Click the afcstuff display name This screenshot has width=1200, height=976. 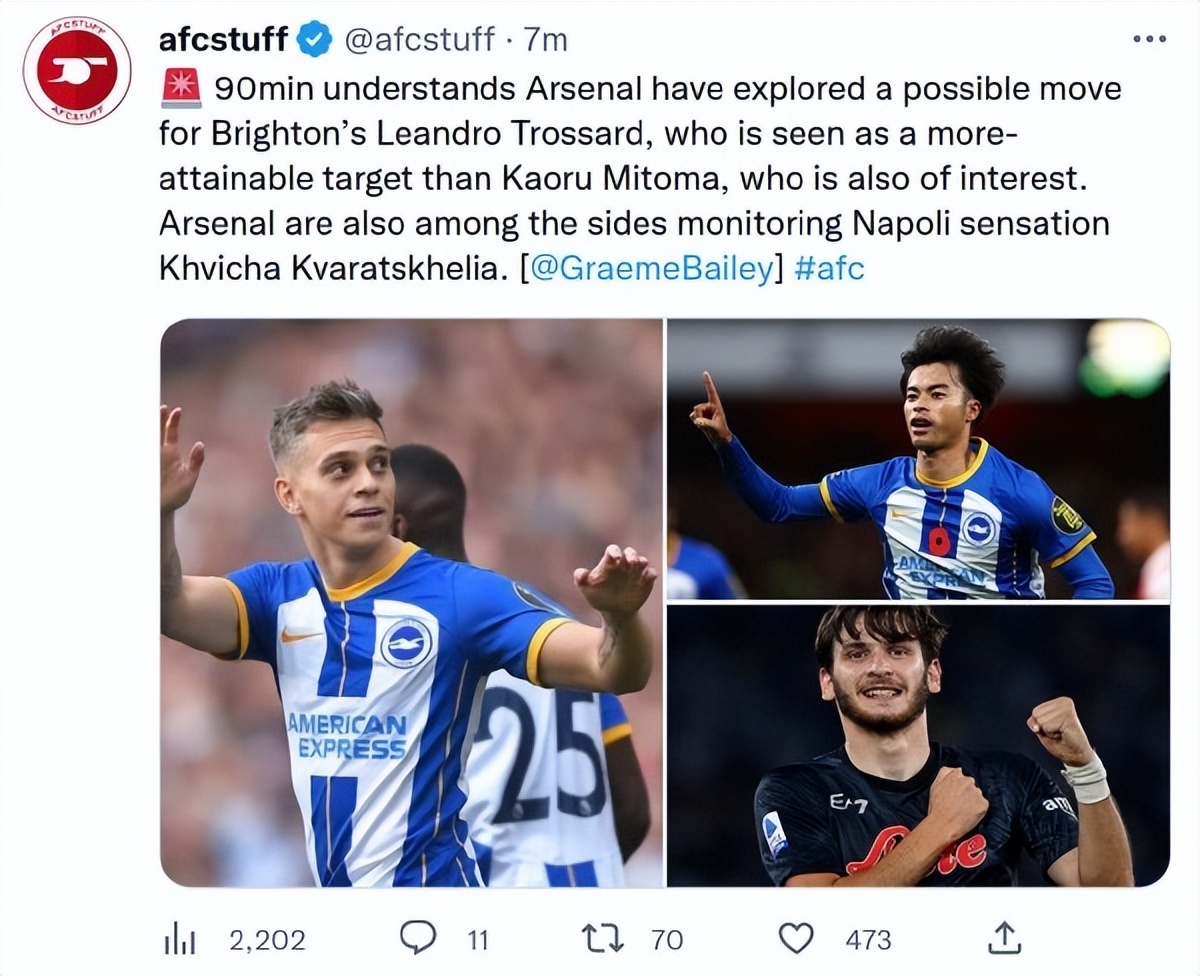pos(224,40)
